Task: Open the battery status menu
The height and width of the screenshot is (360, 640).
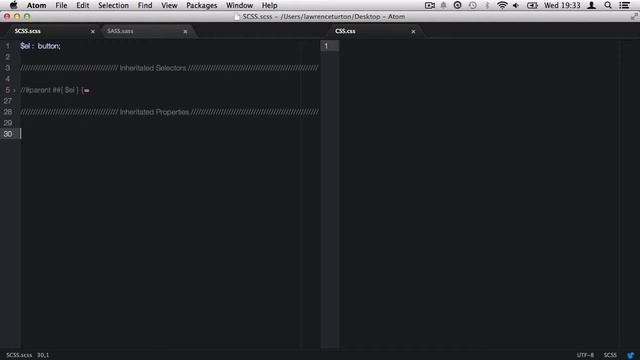Action: click(532, 5)
